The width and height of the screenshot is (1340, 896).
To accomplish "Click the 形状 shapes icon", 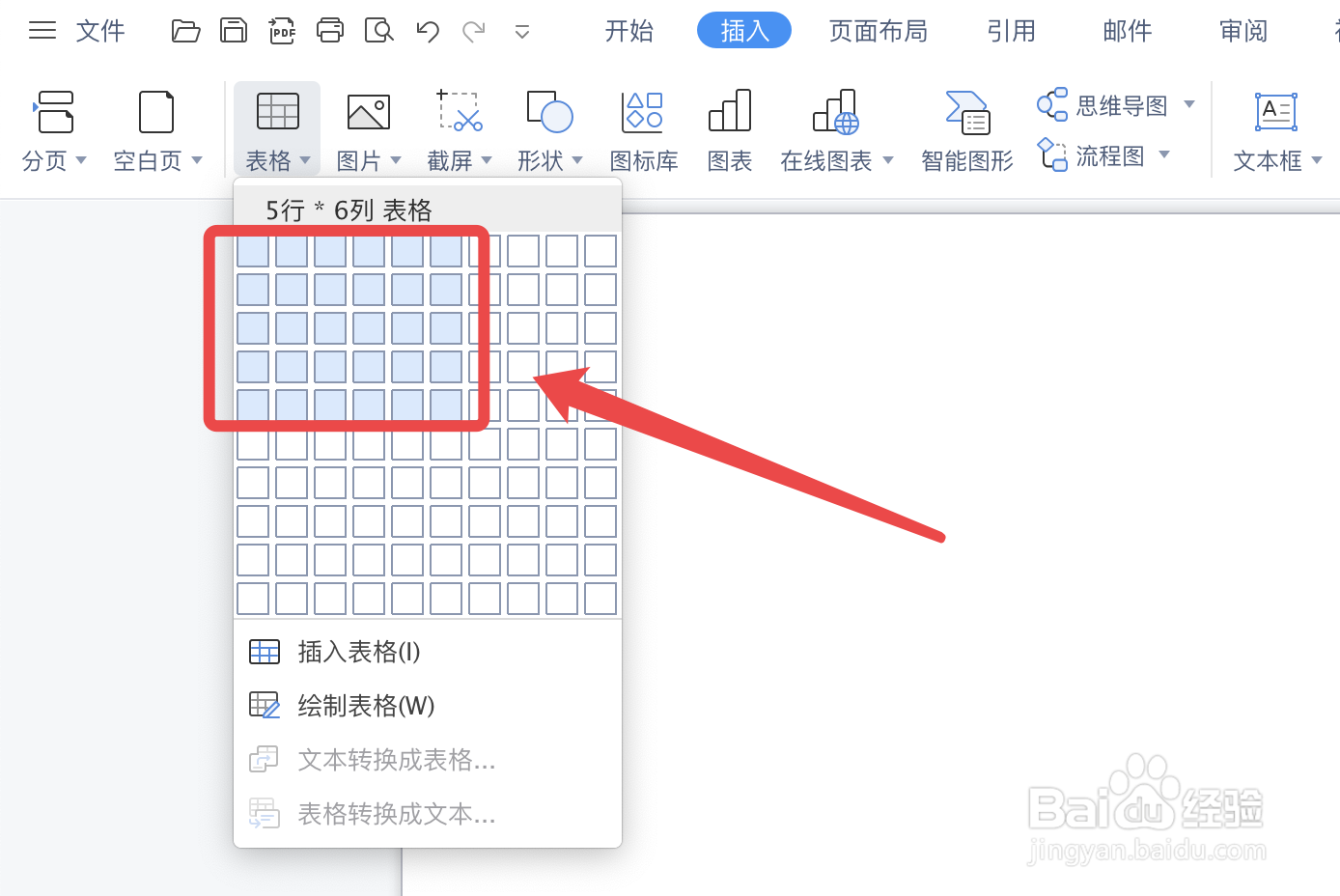I will point(549,111).
